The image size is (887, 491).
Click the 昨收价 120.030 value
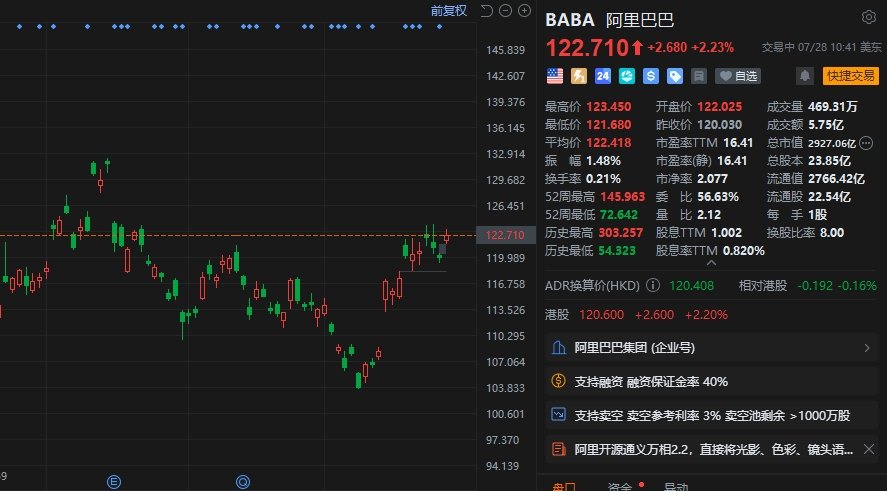click(x=720, y=124)
